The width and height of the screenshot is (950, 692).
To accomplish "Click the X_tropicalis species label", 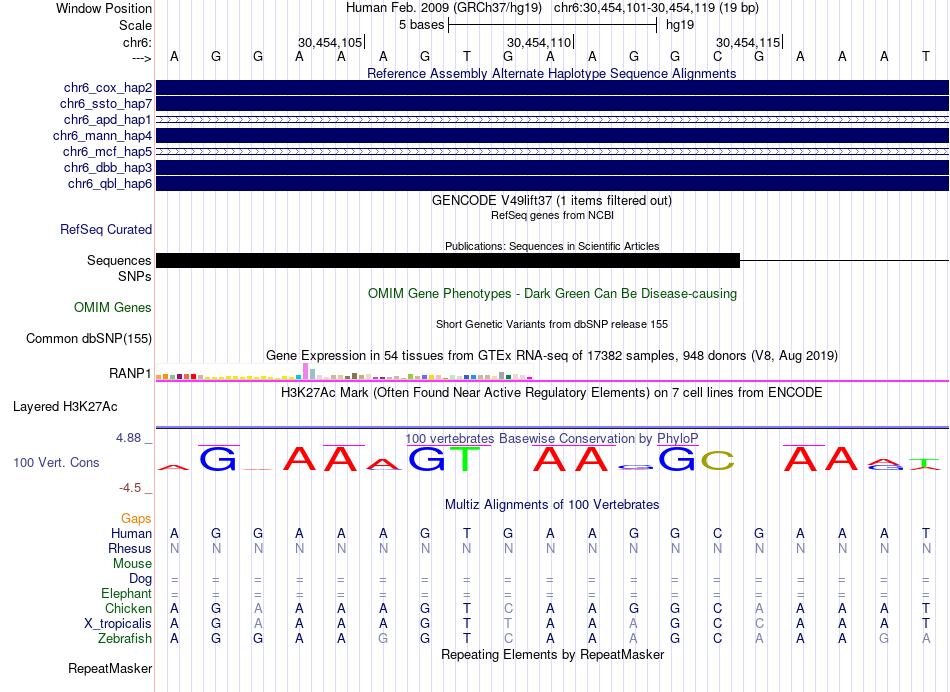I will click(x=118, y=624).
